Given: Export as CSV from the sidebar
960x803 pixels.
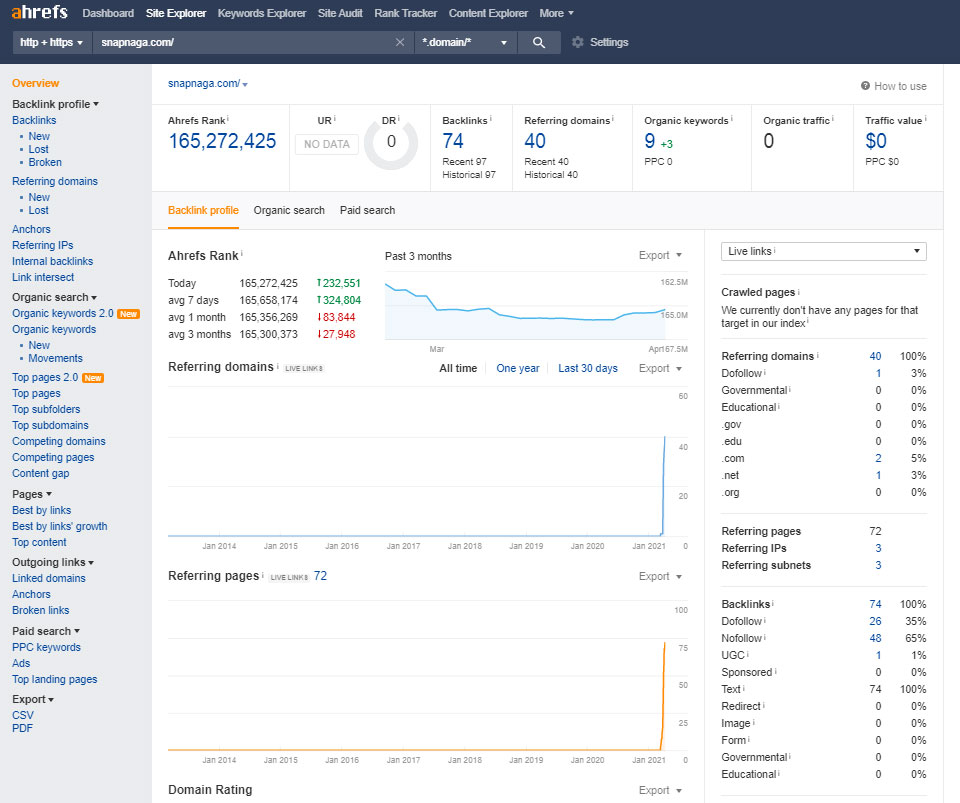Looking at the screenshot, I should click(x=23, y=715).
